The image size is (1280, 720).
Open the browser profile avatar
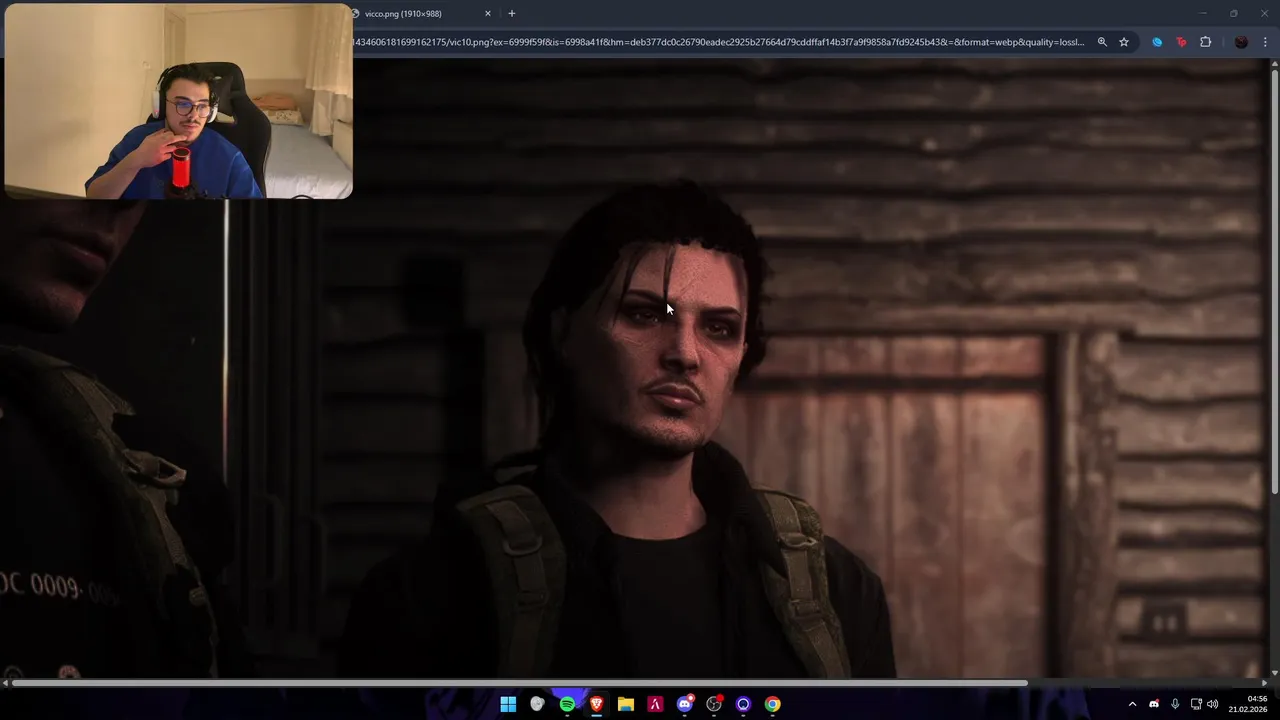point(1241,42)
